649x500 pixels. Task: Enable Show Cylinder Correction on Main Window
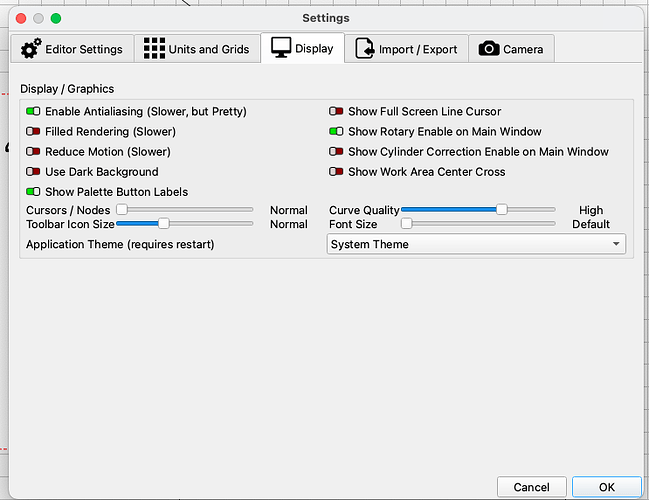[337, 152]
